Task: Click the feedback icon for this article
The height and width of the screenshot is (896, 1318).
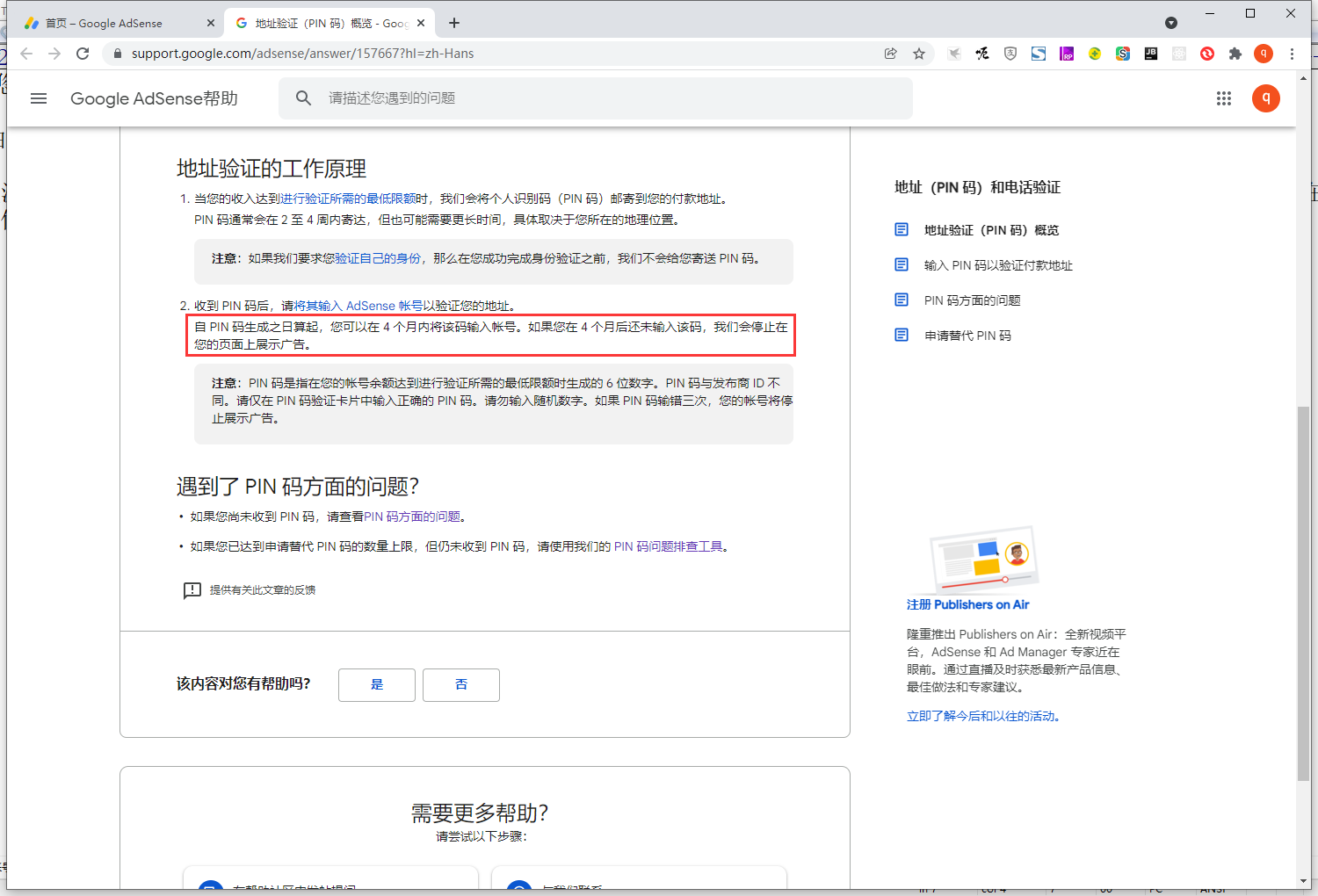Action: (x=192, y=590)
